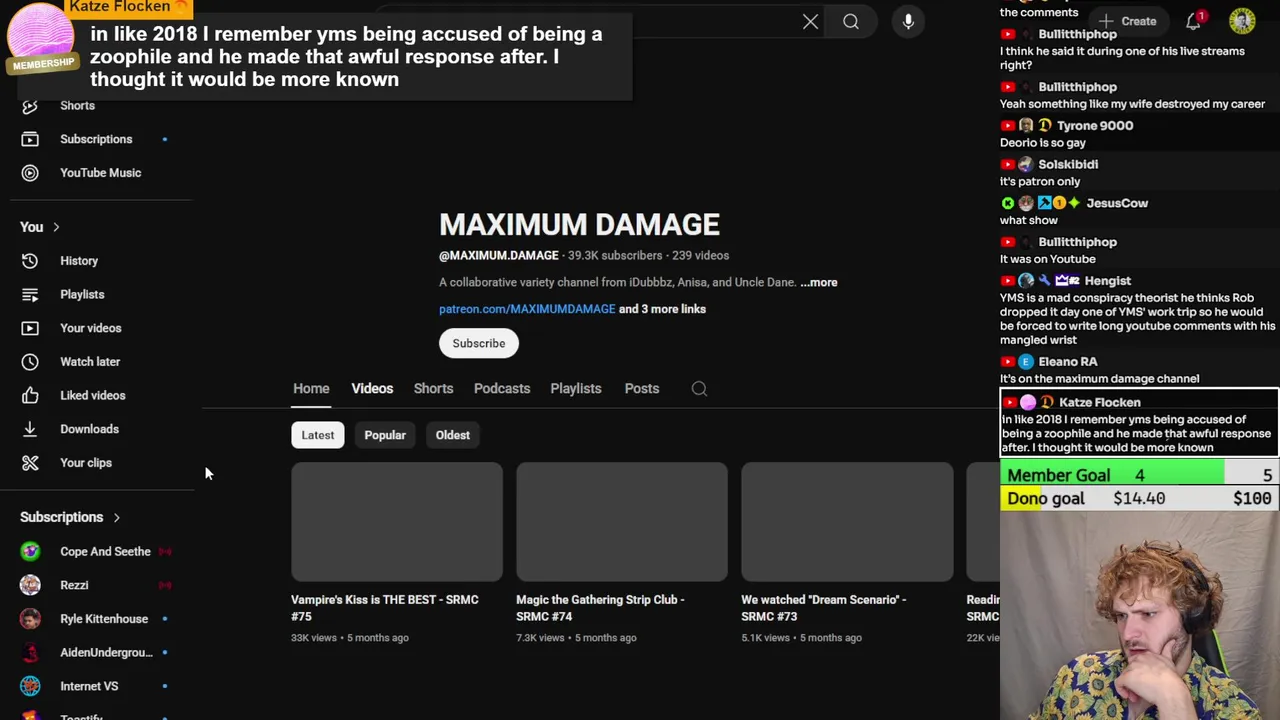1280x720 pixels.
Task: Search within channel using magnifier icon
Action: coord(699,389)
